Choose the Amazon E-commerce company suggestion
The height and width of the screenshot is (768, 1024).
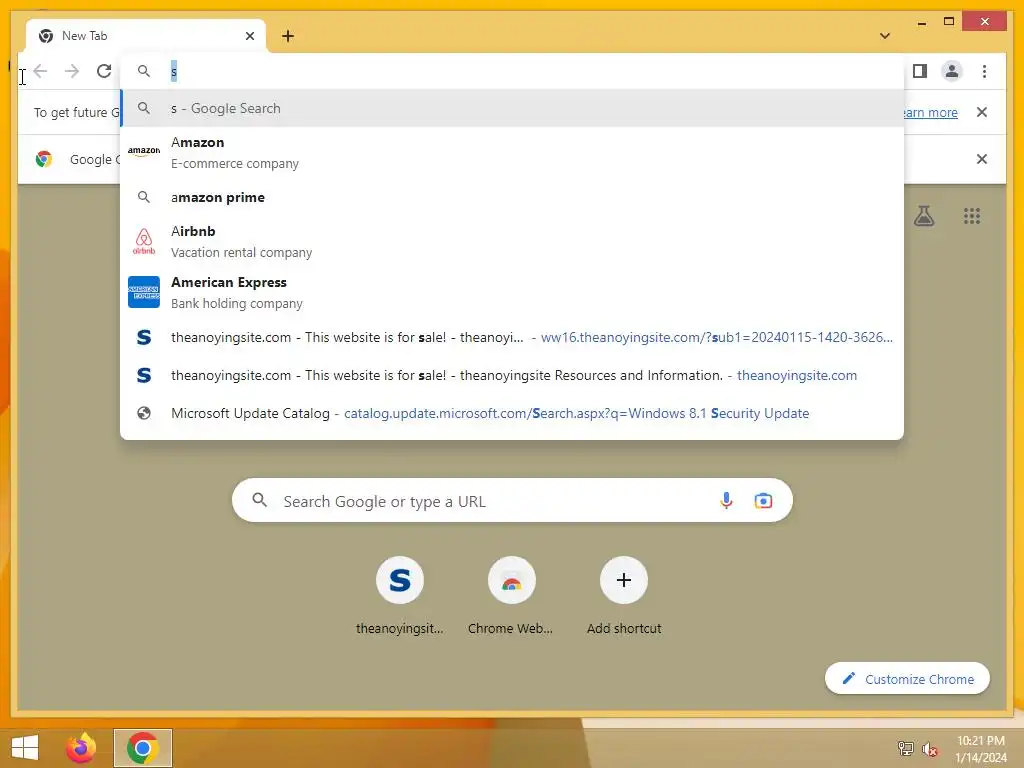pos(512,152)
